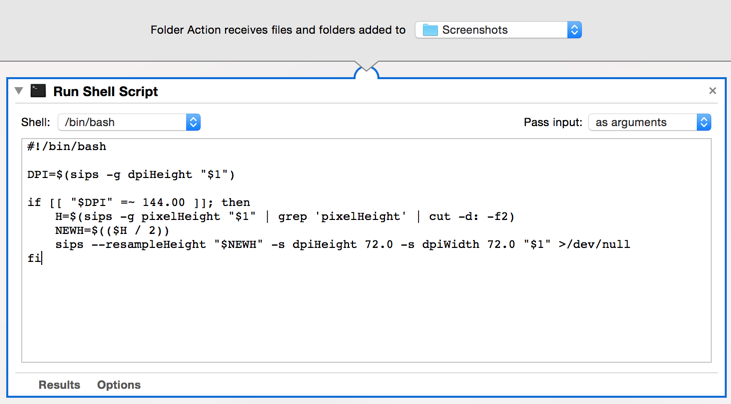The height and width of the screenshot is (404, 731).
Task: Place the cursor after the final fi
Action: [41, 259]
